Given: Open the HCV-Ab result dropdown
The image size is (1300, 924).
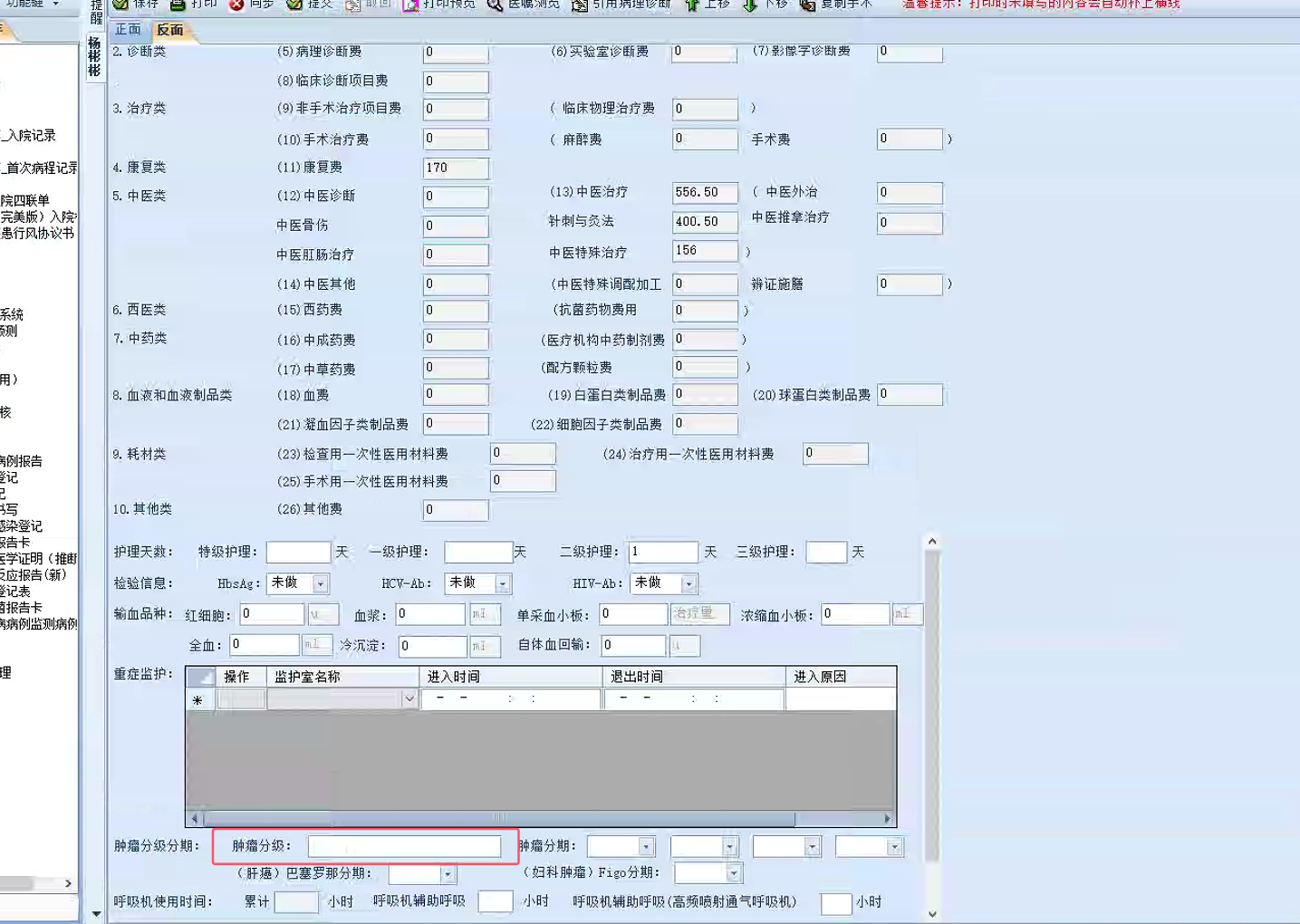Looking at the screenshot, I should point(503,584).
